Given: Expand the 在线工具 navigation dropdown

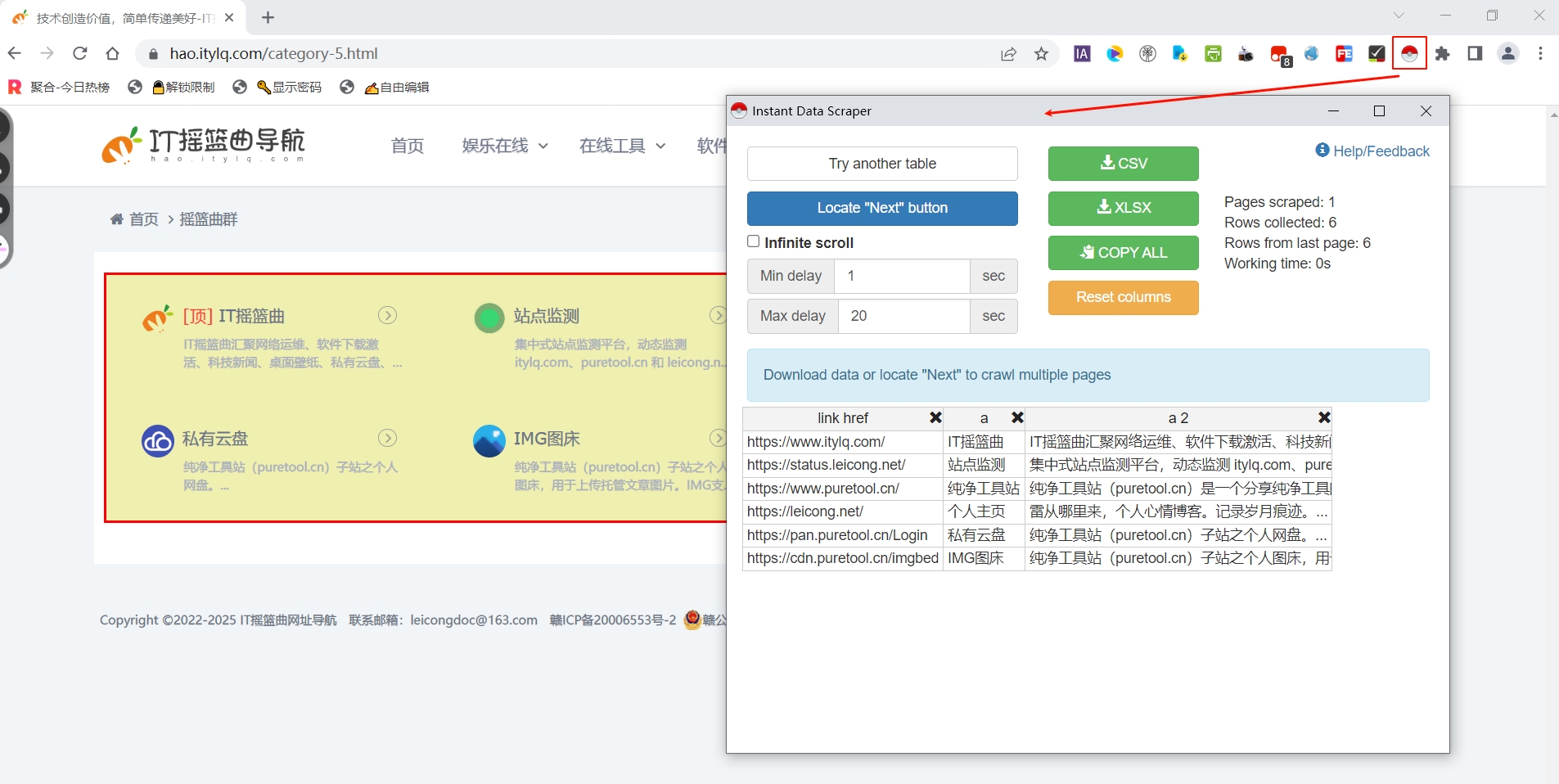Looking at the screenshot, I should click(621, 145).
